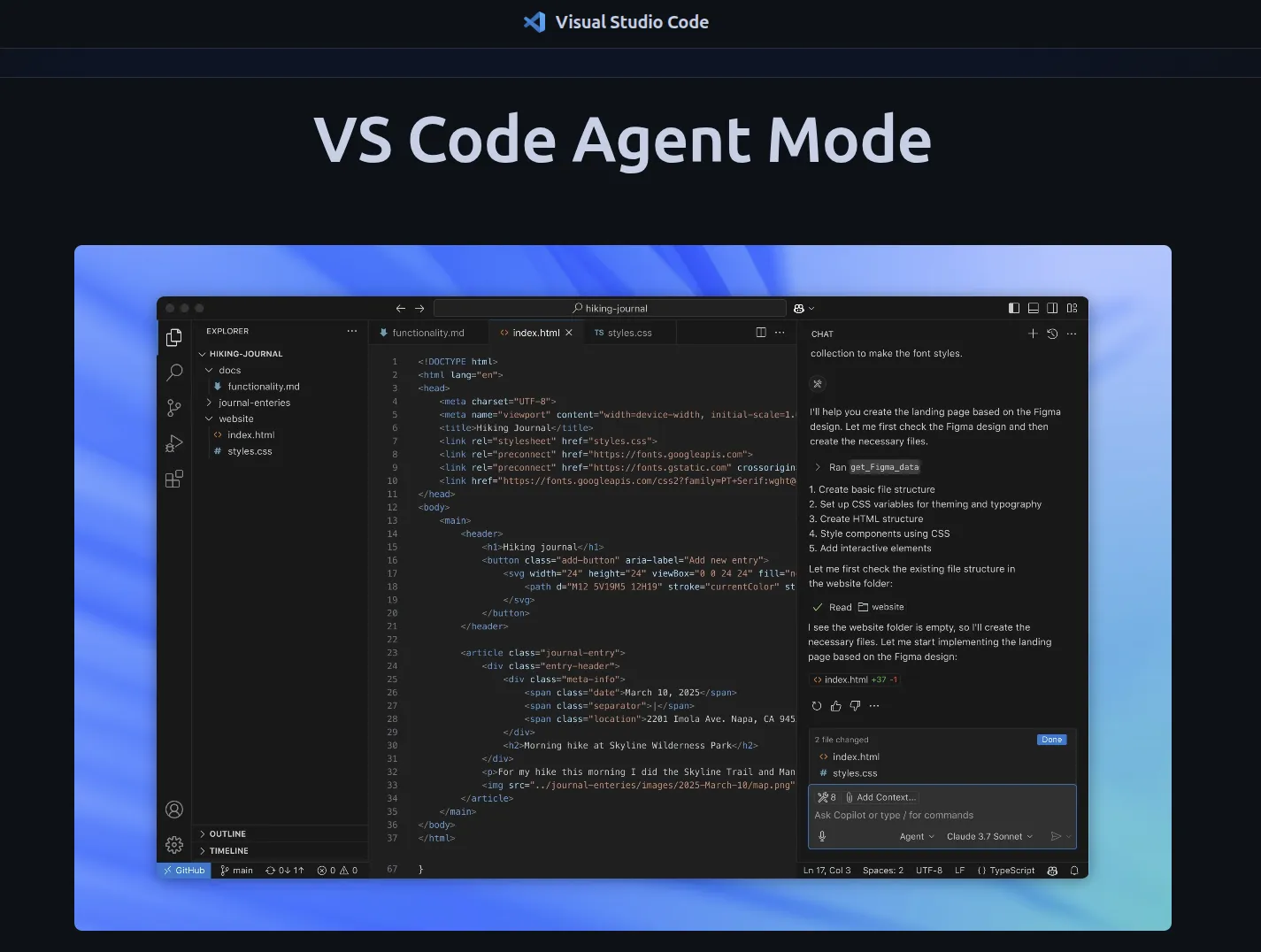Click the GitHub remote indicator in status bar

[184, 871]
